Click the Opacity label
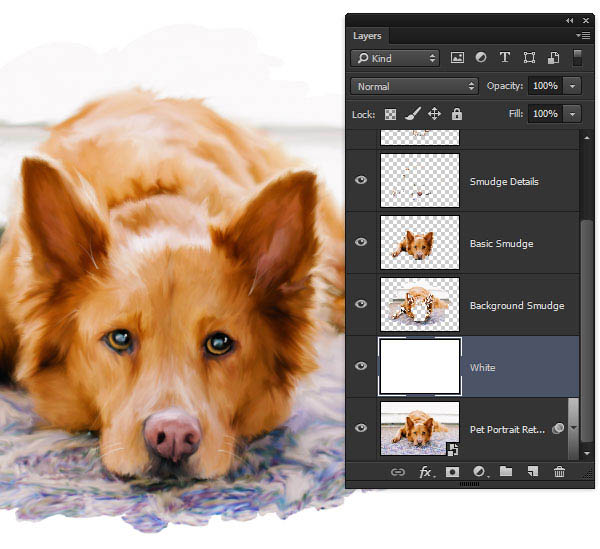Image resolution: width=600 pixels, height=549 pixels. [504, 86]
